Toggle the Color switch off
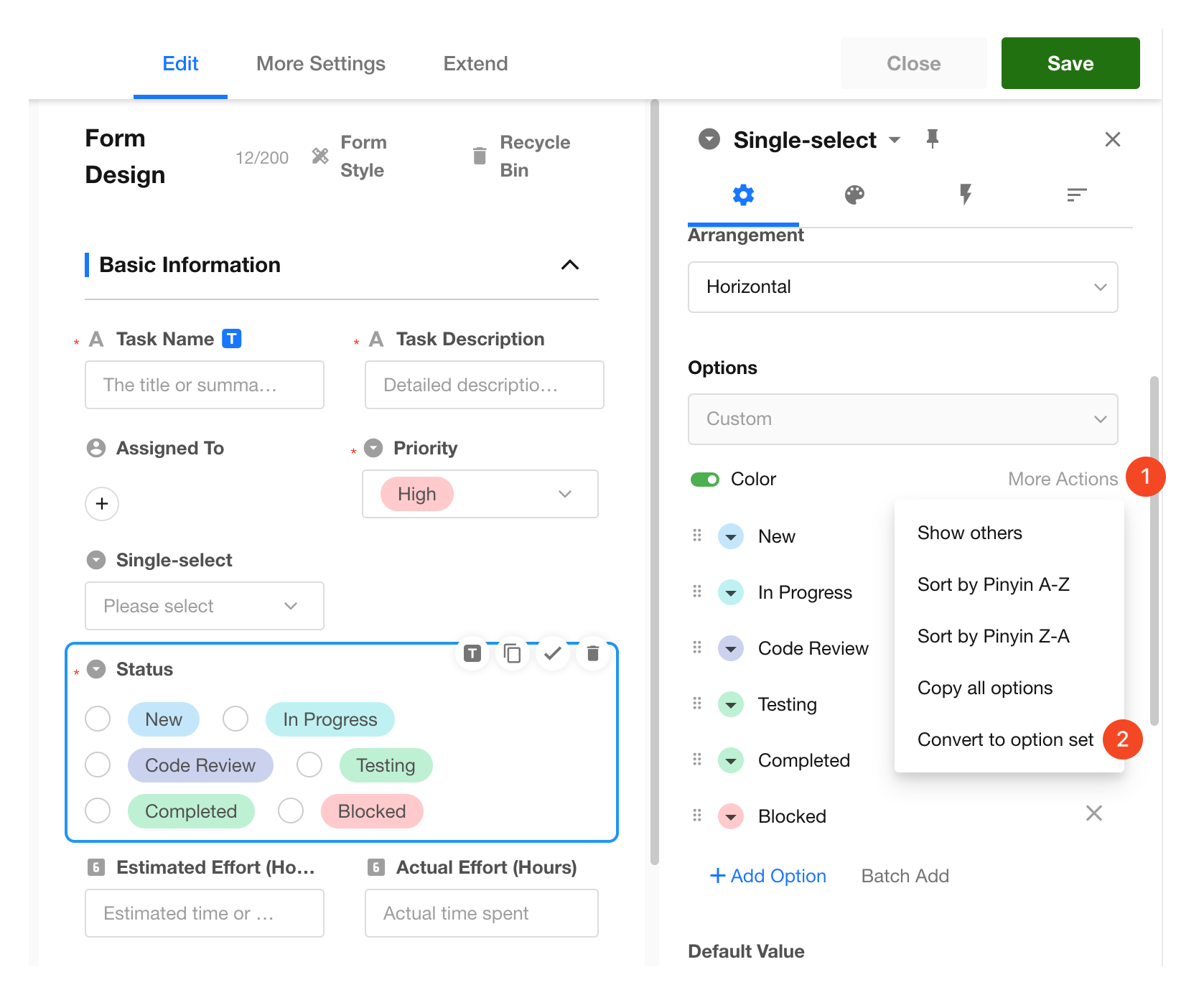 click(704, 480)
